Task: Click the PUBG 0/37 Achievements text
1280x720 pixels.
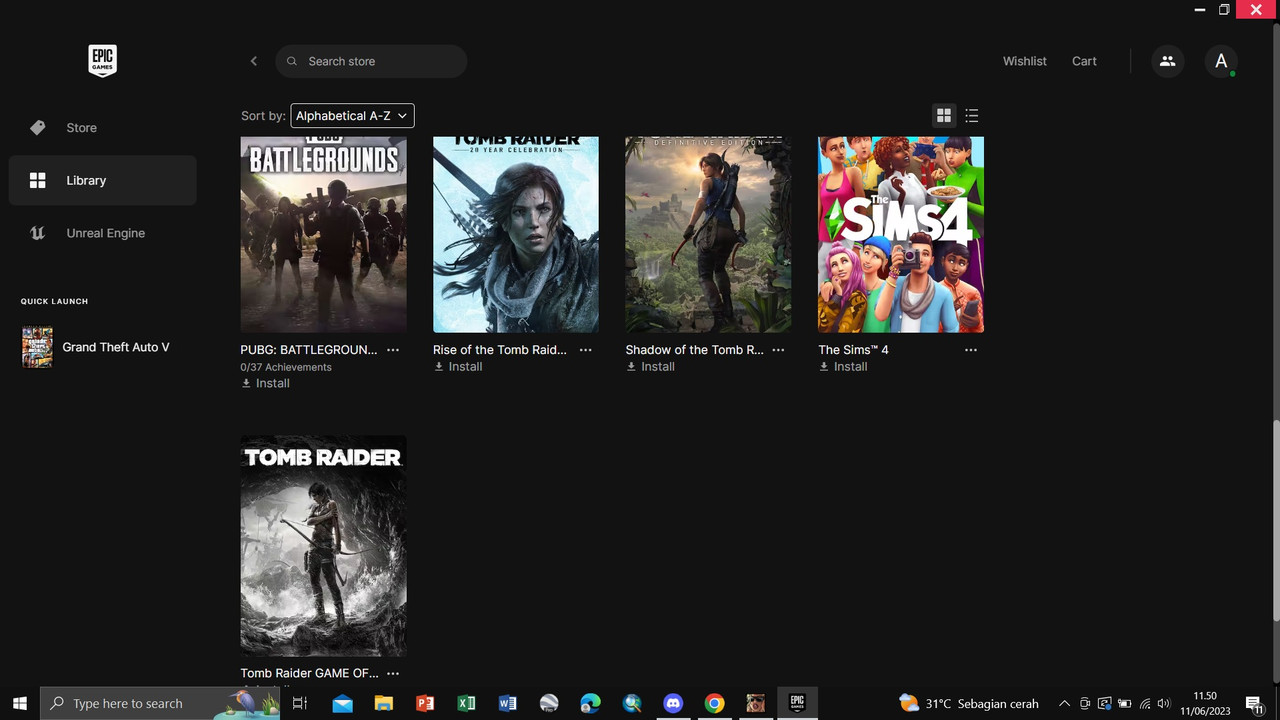Action: tap(286, 367)
